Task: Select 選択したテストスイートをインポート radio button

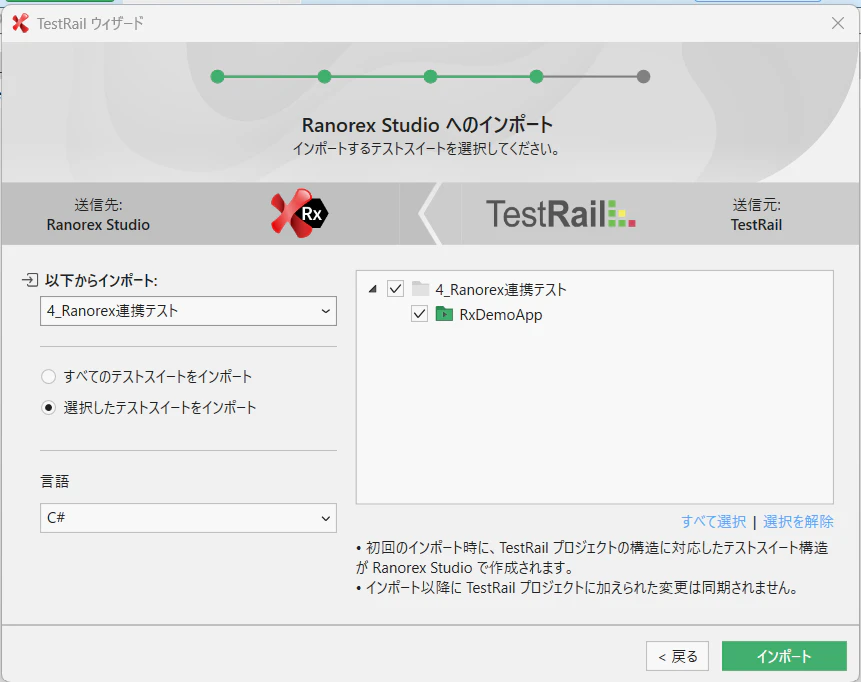Action: tap(49, 407)
